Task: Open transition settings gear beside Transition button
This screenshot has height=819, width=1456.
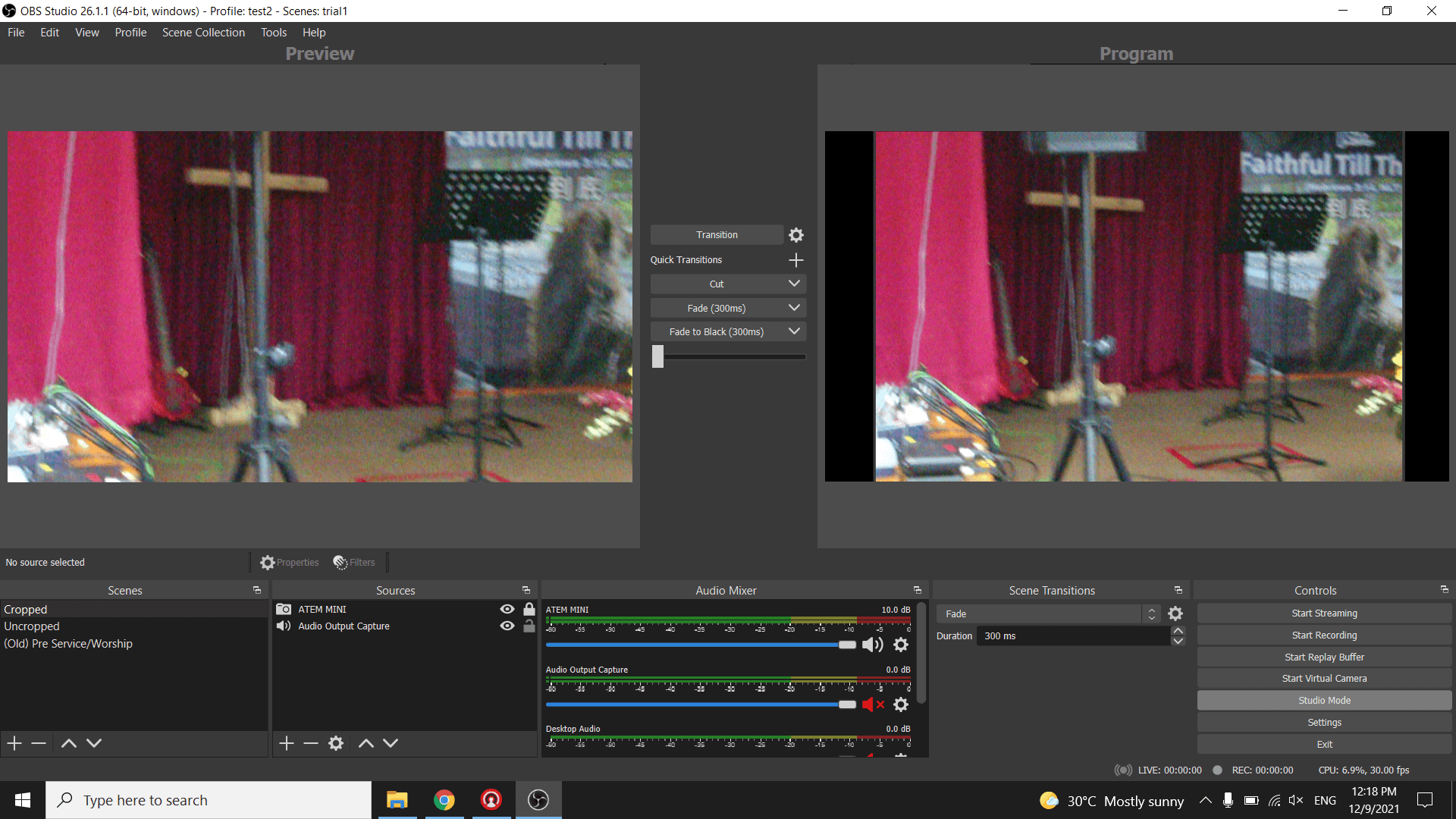Action: click(795, 235)
